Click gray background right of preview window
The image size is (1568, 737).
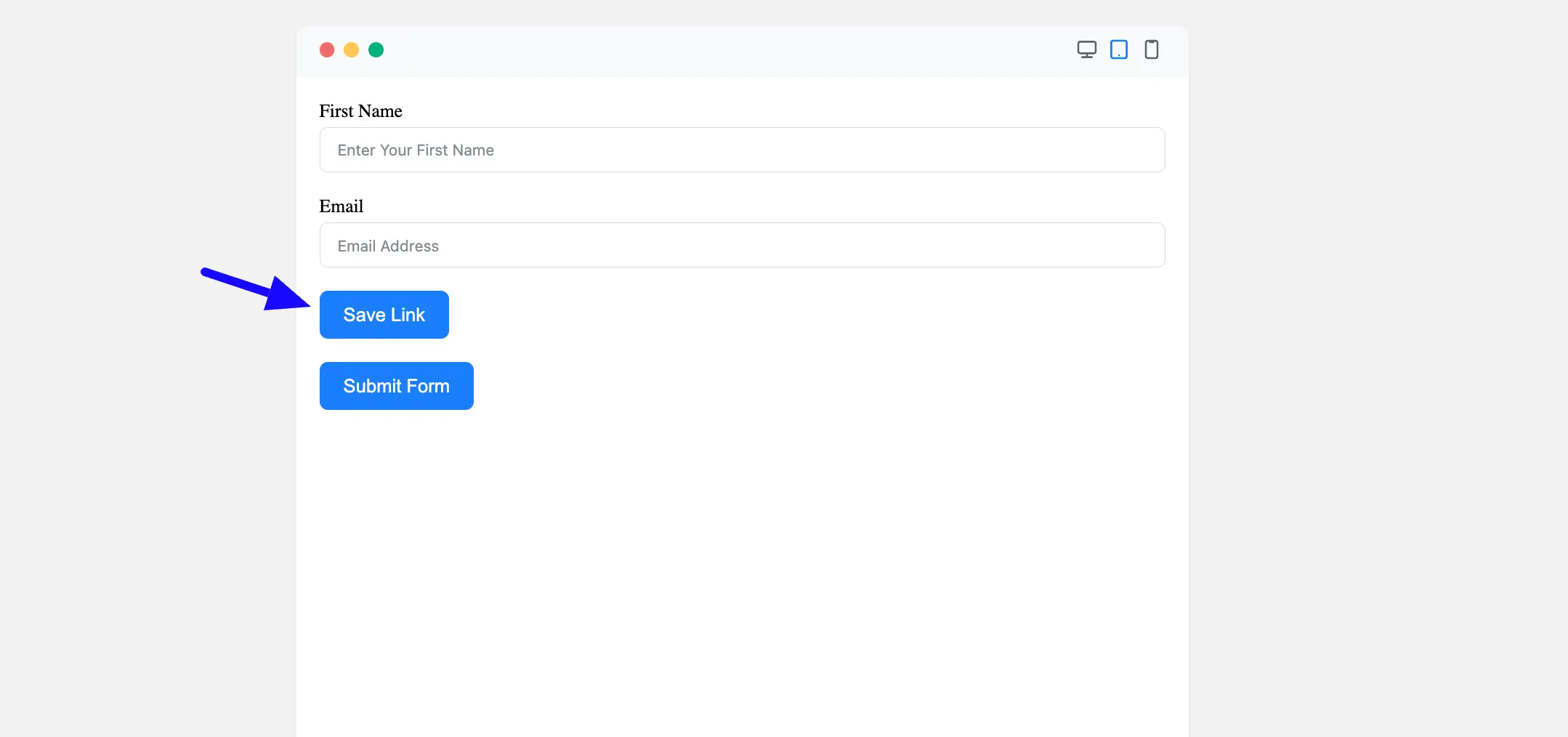coord(1381,363)
